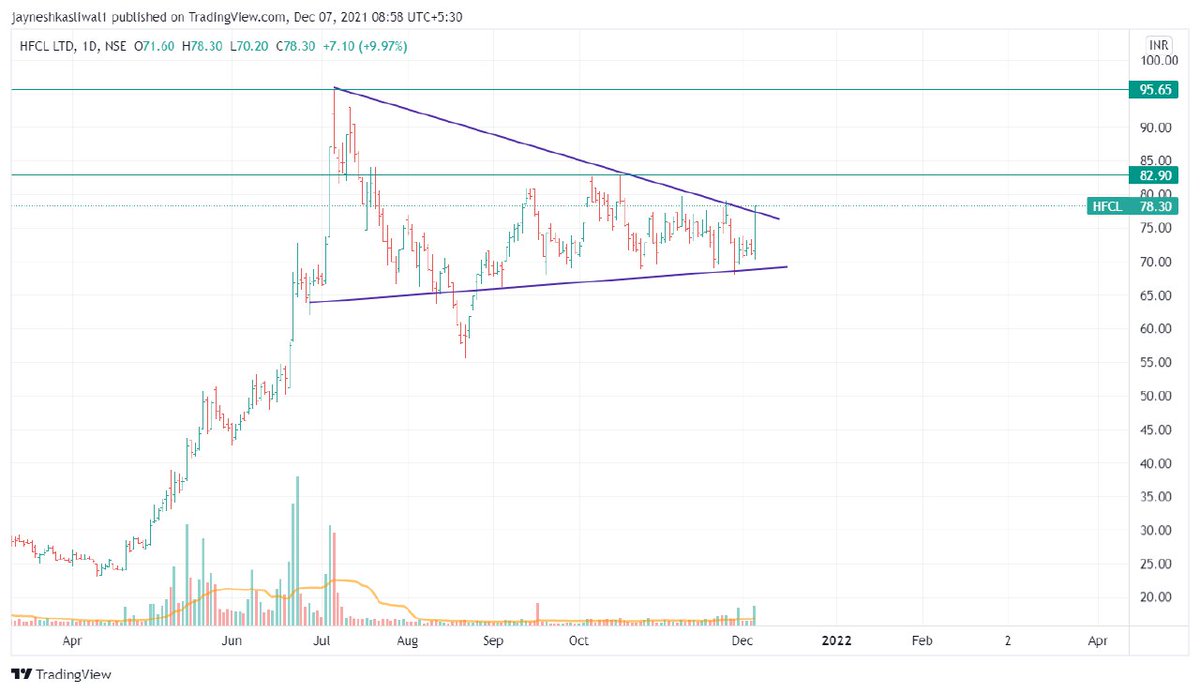Click the 35.00 price axis label
This screenshot has width=1200, height=693.
1158,497
